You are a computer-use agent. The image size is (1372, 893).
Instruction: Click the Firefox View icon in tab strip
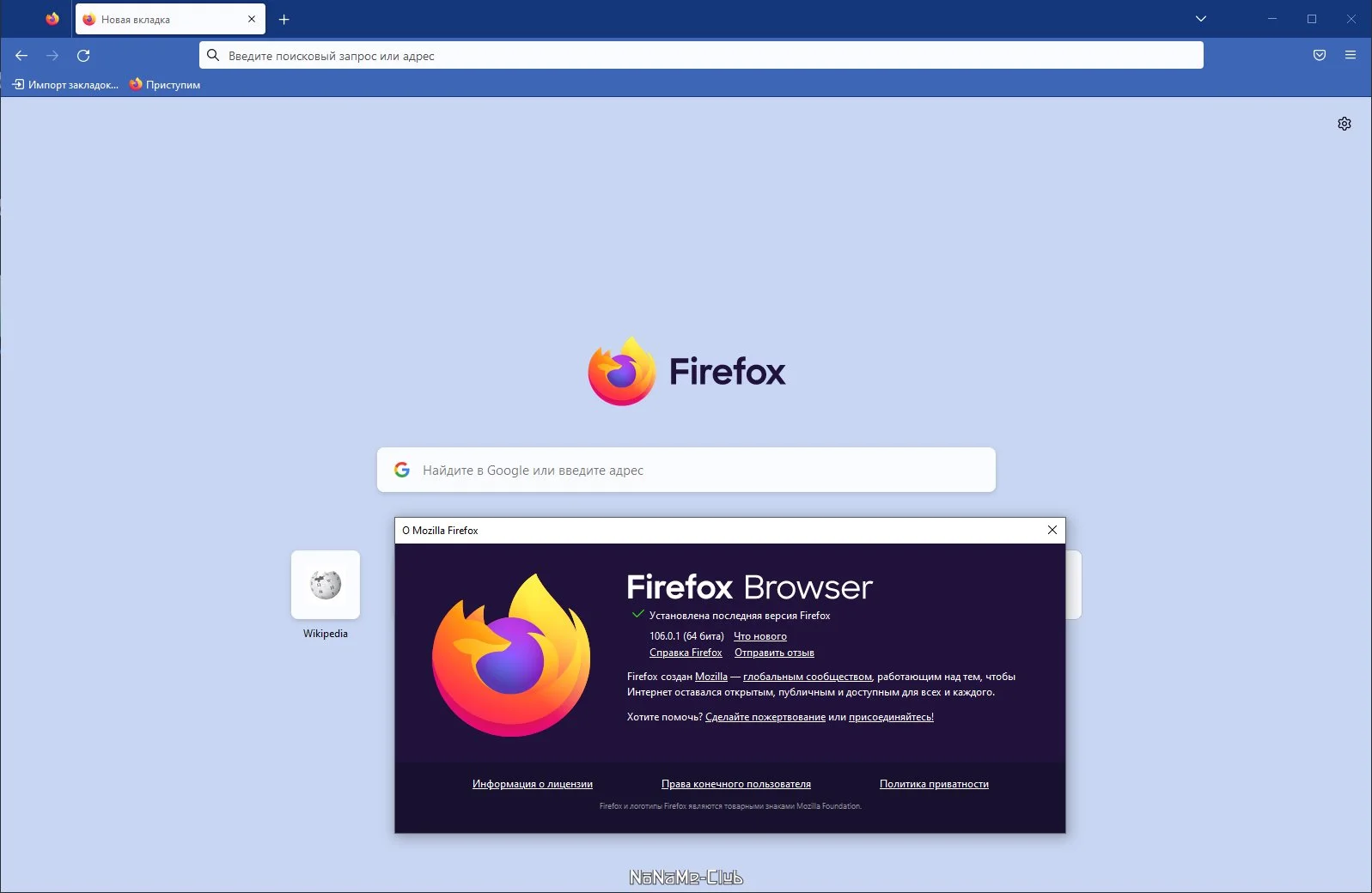tap(52, 19)
